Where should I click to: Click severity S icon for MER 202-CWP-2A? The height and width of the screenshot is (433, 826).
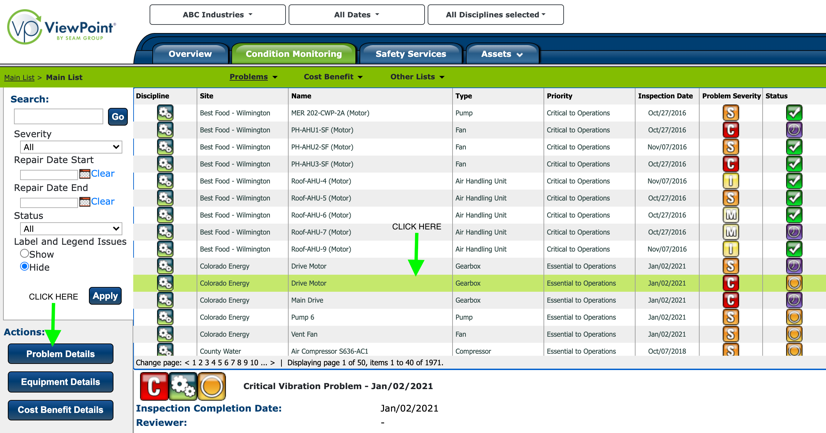click(x=730, y=113)
